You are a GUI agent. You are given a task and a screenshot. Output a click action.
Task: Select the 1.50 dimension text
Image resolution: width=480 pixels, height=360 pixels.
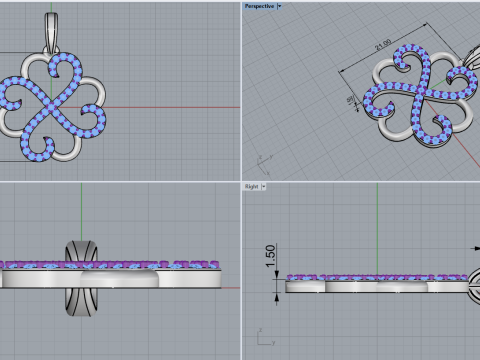[271, 256]
